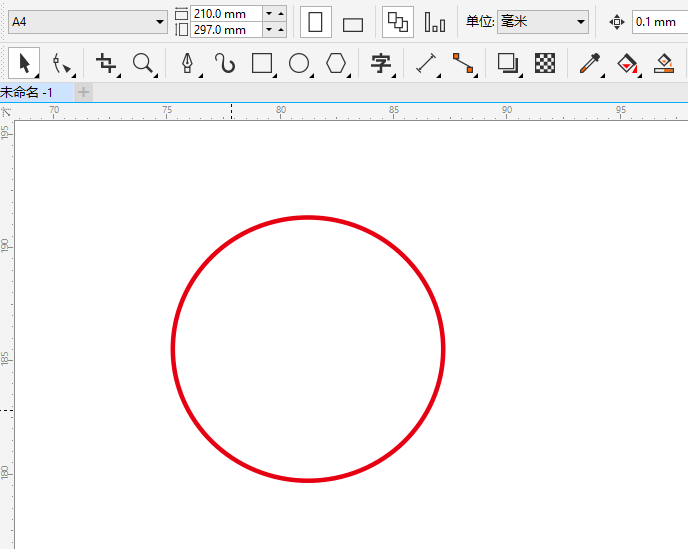Select the Rectangle tool

pos(262,63)
